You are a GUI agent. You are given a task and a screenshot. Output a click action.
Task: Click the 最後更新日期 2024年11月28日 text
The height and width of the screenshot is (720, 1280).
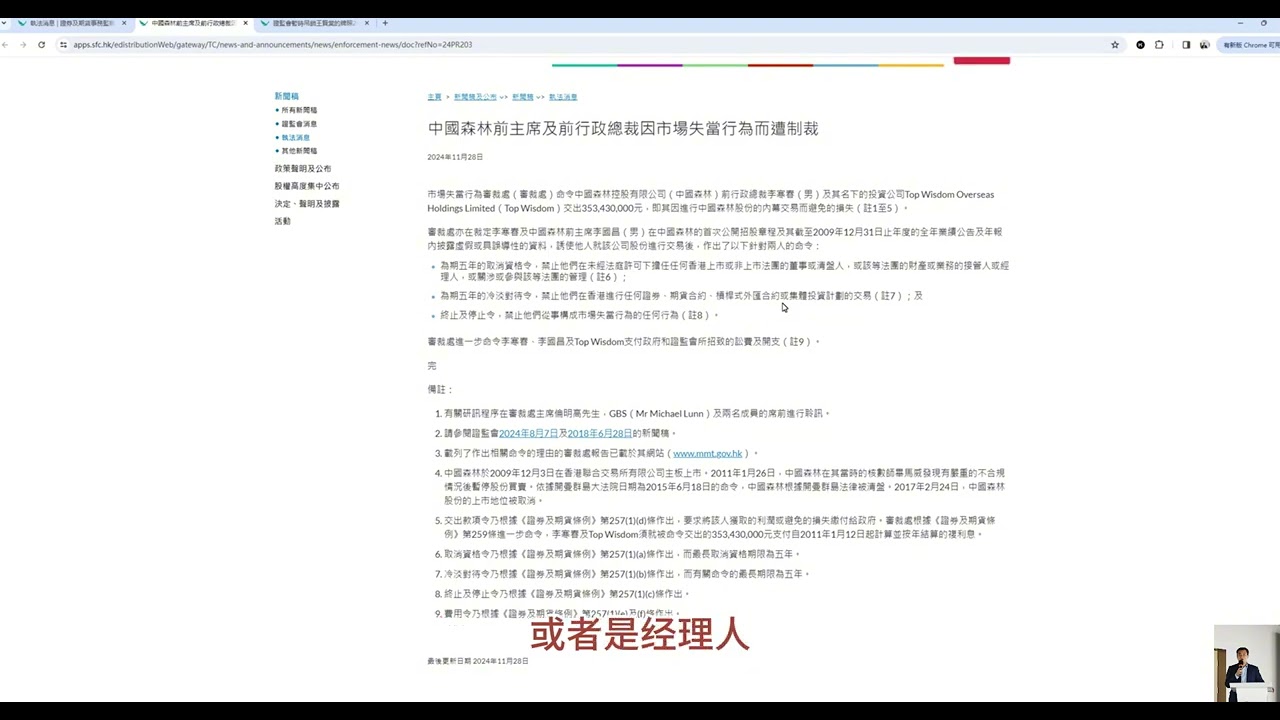(x=478, y=661)
